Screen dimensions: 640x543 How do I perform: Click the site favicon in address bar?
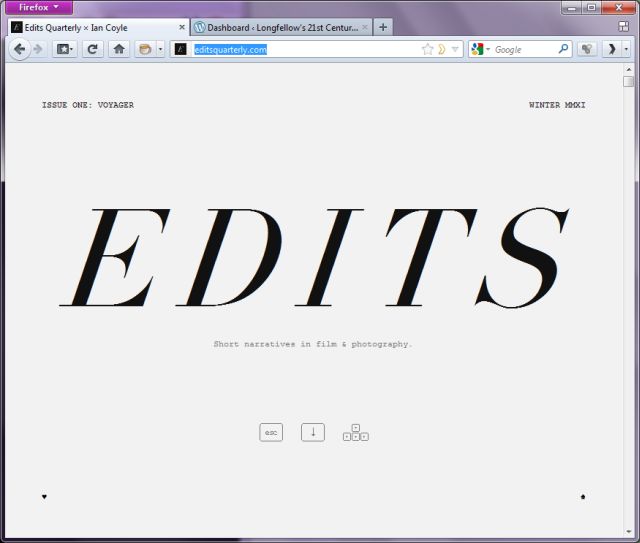(180, 49)
